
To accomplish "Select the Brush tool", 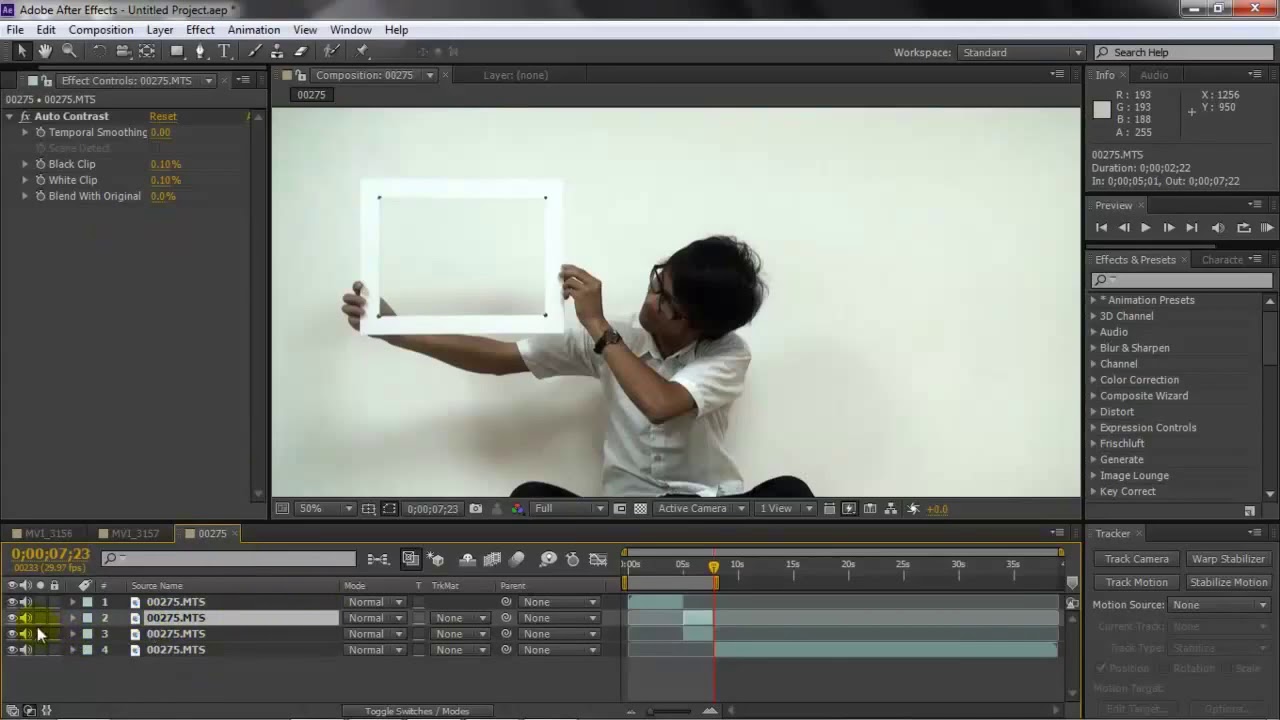I will (x=255, y=52).
